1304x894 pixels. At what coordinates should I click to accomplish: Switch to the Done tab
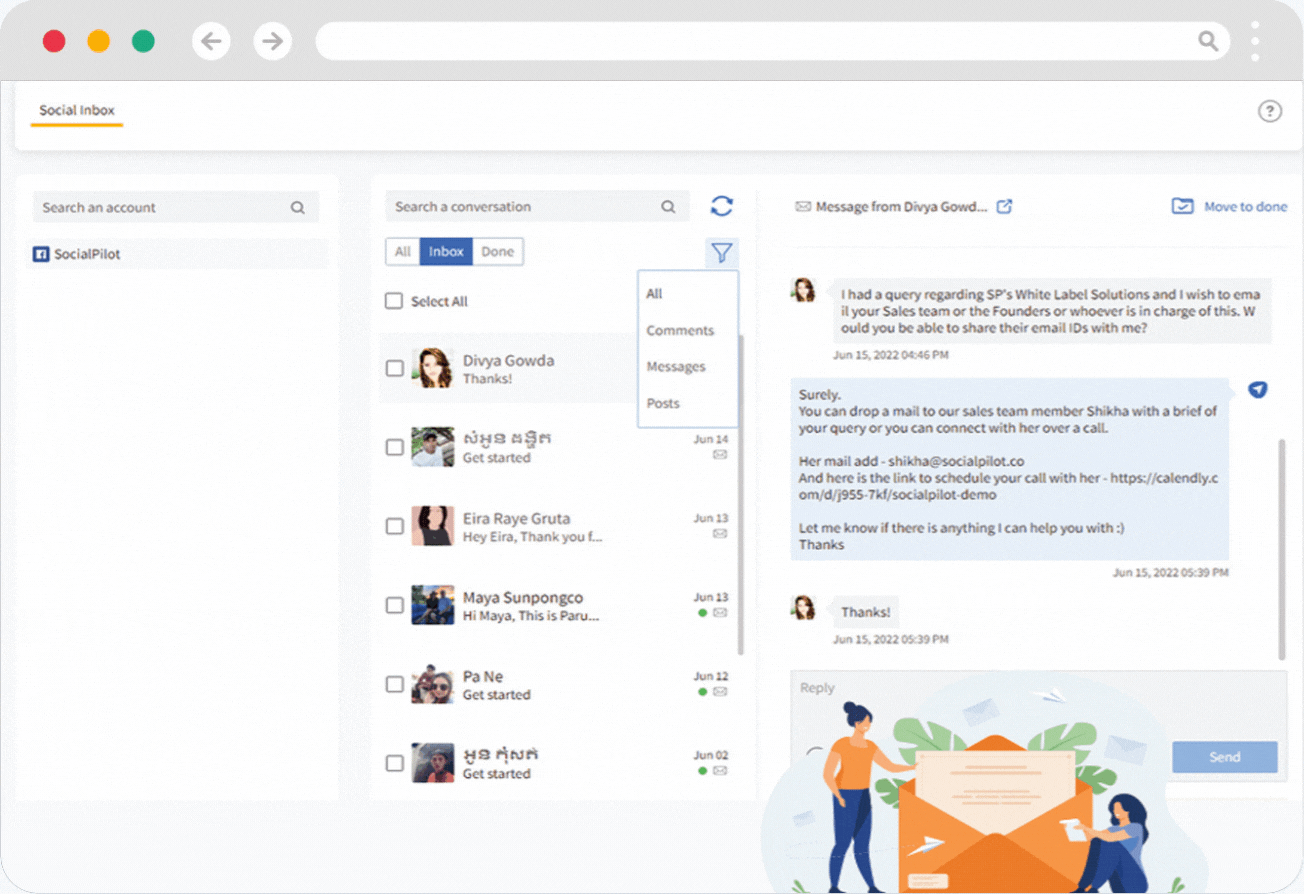497,251
